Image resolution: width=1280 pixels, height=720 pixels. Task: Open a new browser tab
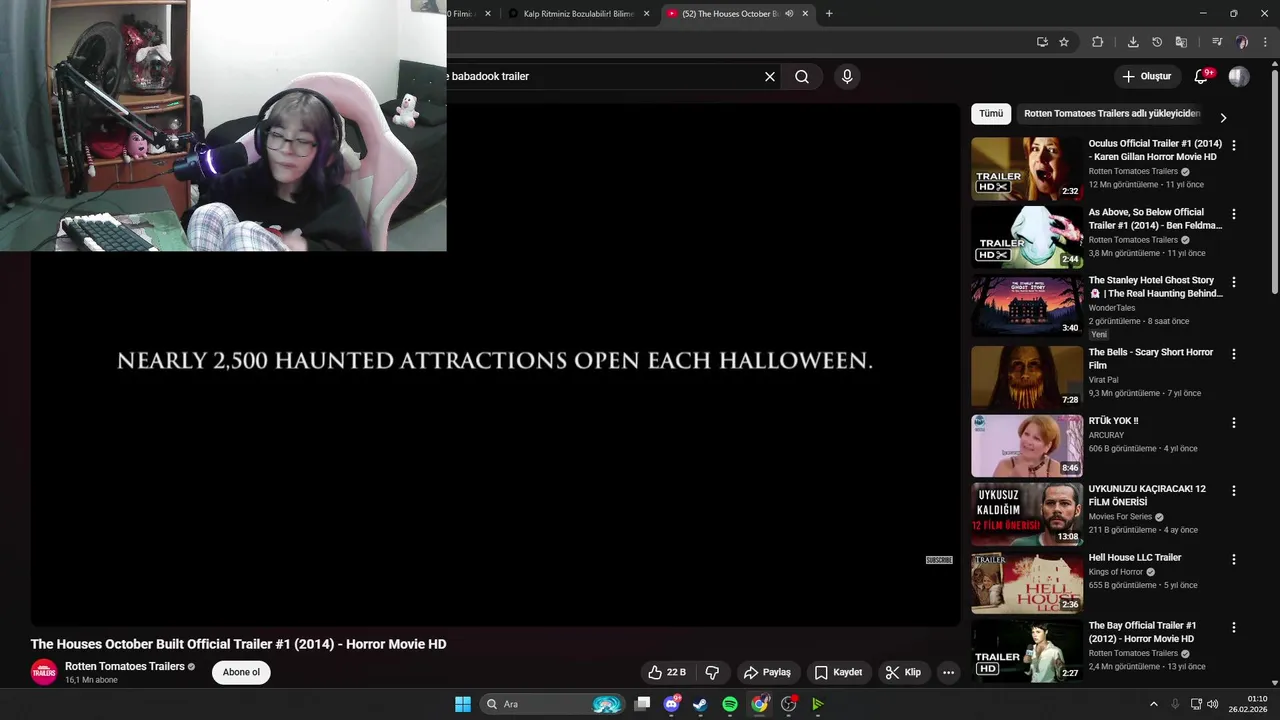[829, 14]
